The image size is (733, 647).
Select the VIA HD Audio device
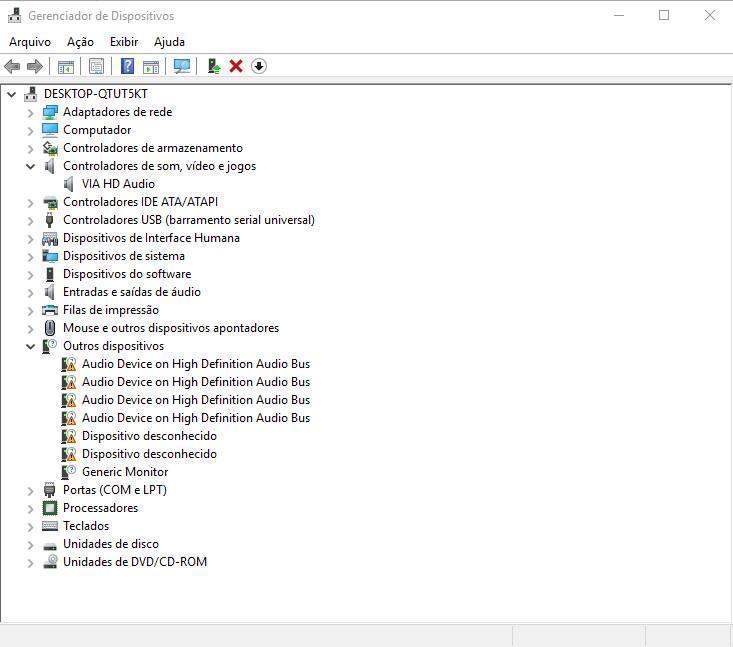(x=118, y=184)
